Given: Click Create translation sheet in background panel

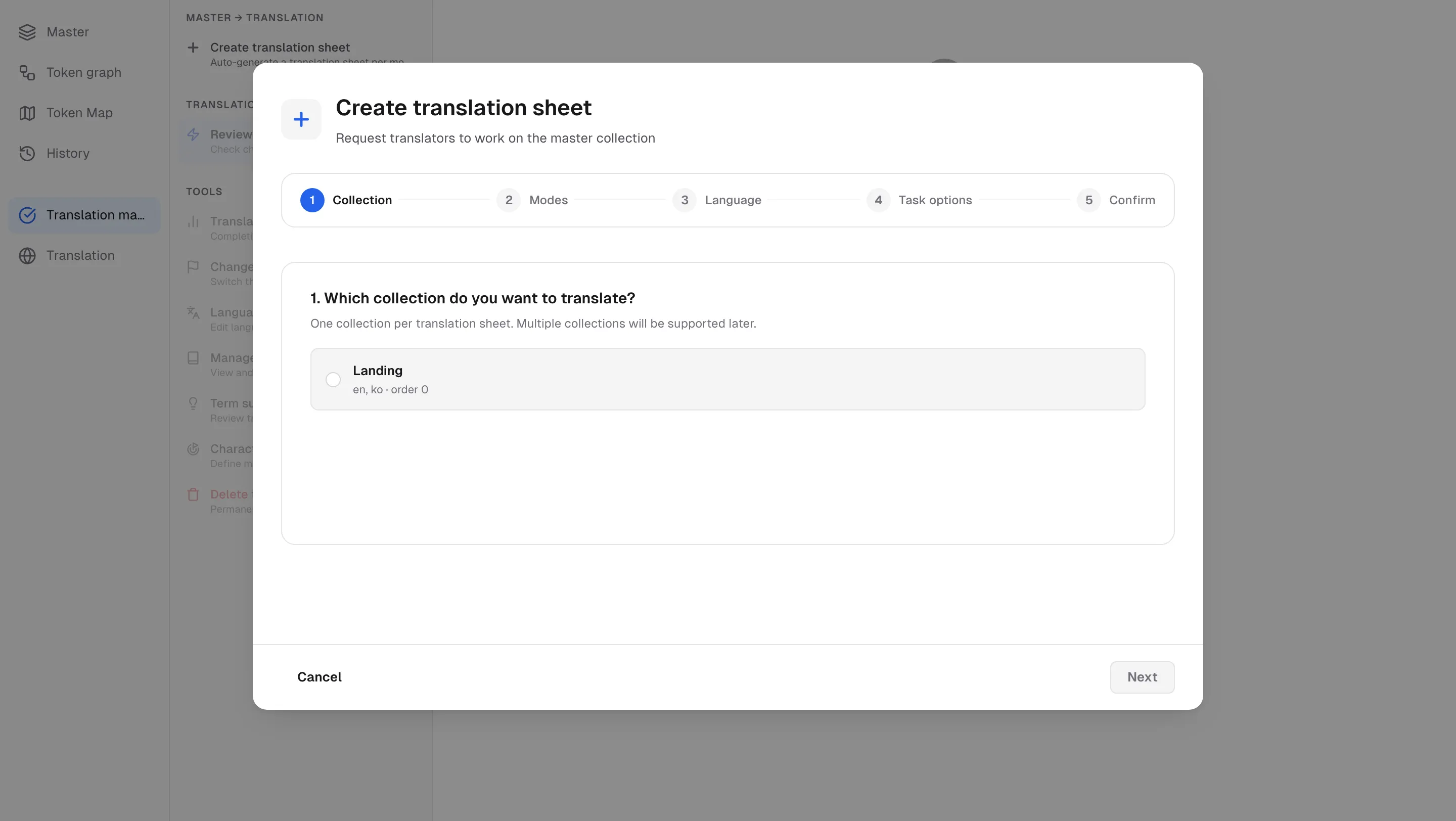Looking at the screenshot, I should coord(280,48).
